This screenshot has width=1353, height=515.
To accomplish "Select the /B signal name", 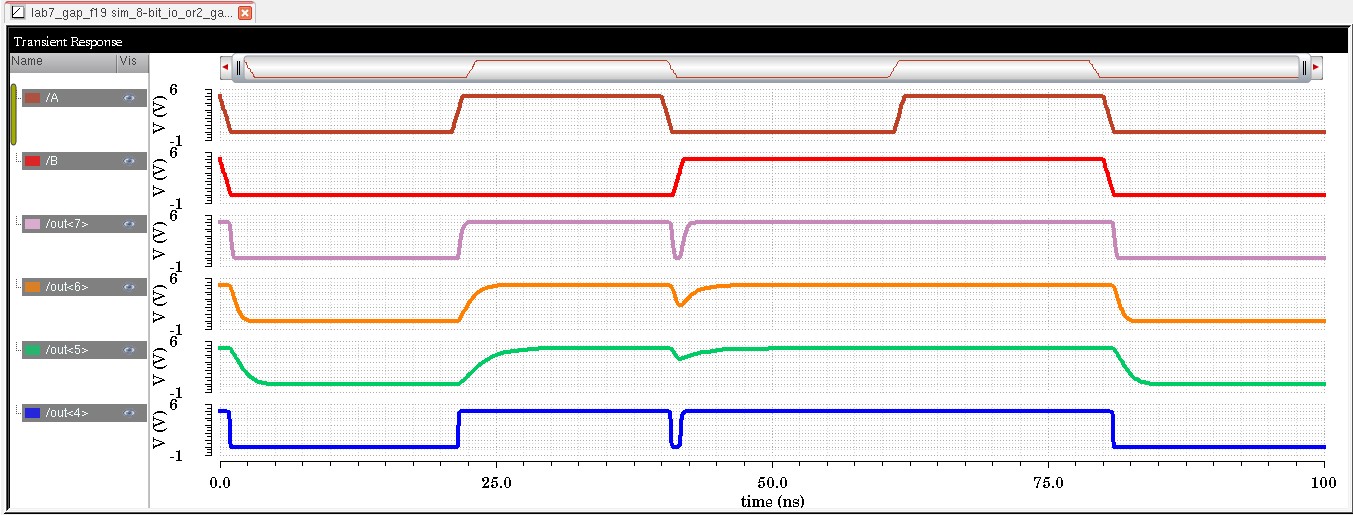I will (x=51, y=161).
